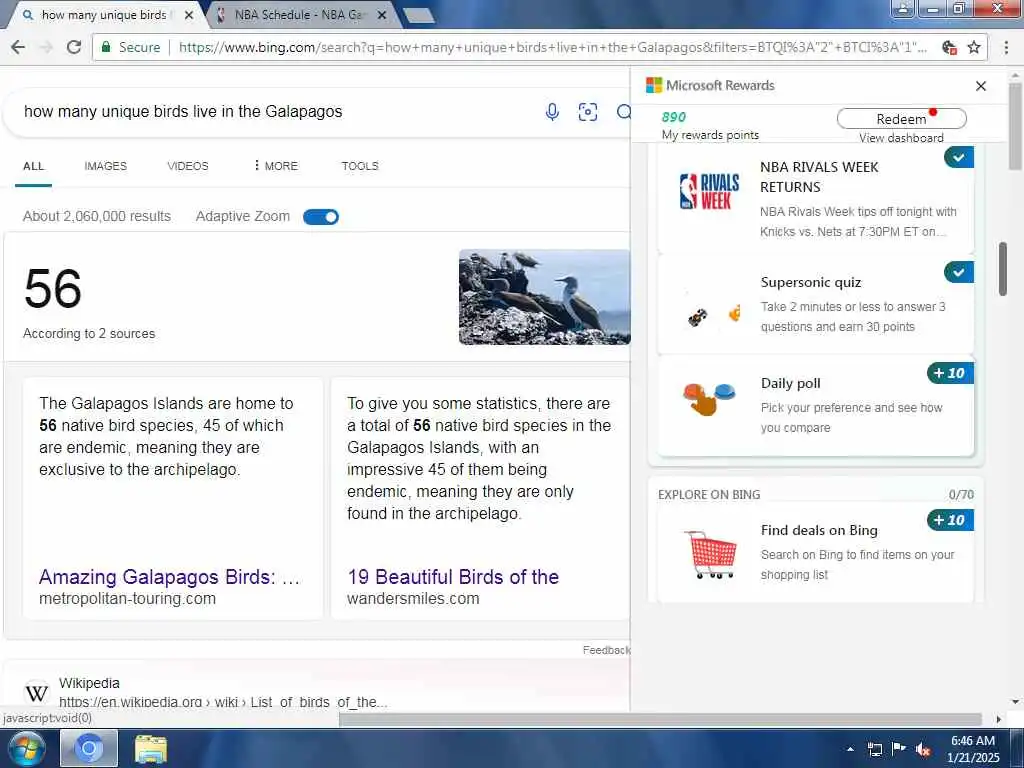Click the Feedback link

[x=606, y=650]
